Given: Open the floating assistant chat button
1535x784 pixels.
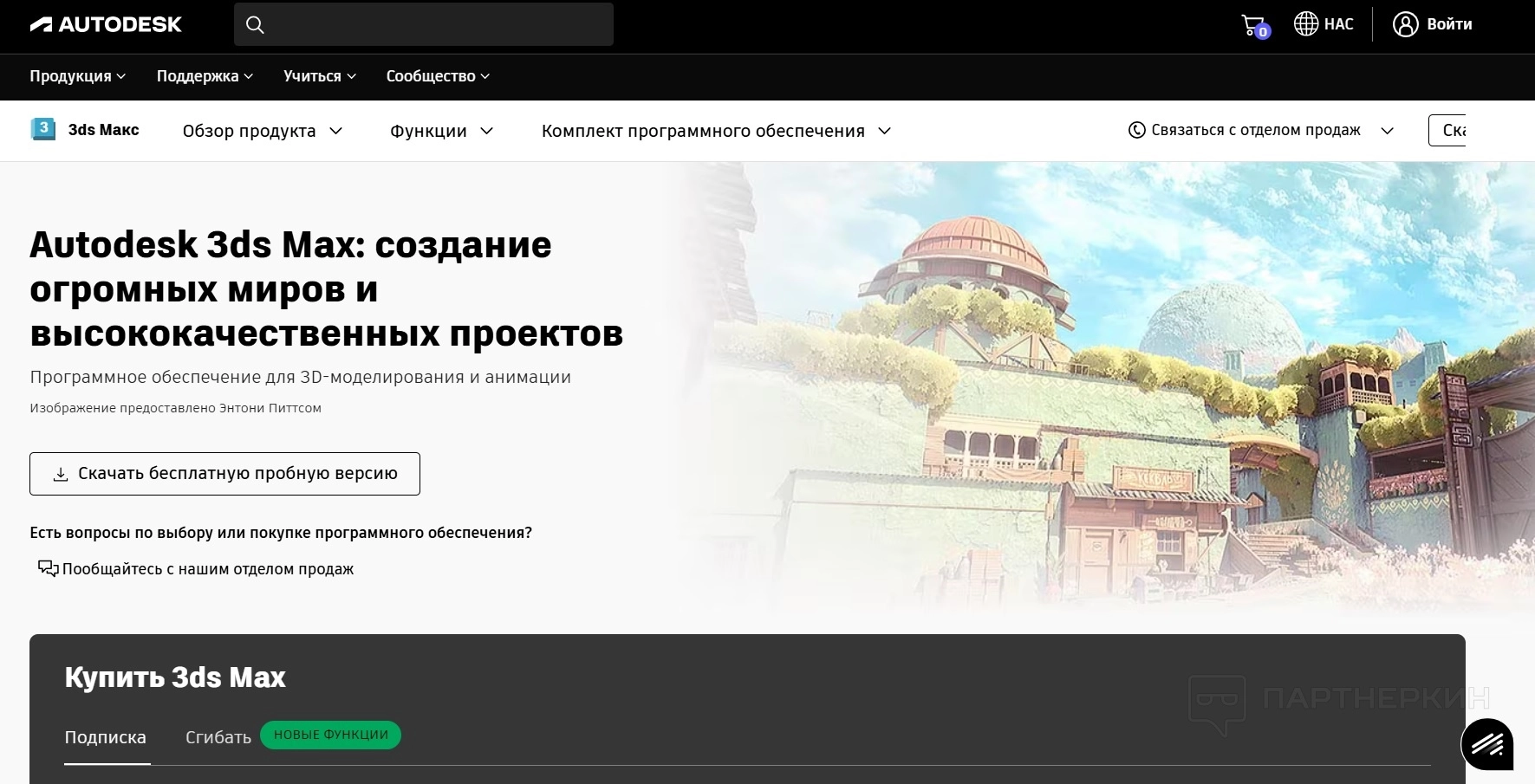Looking at the screenshot, I should (x=1487, y=744).
